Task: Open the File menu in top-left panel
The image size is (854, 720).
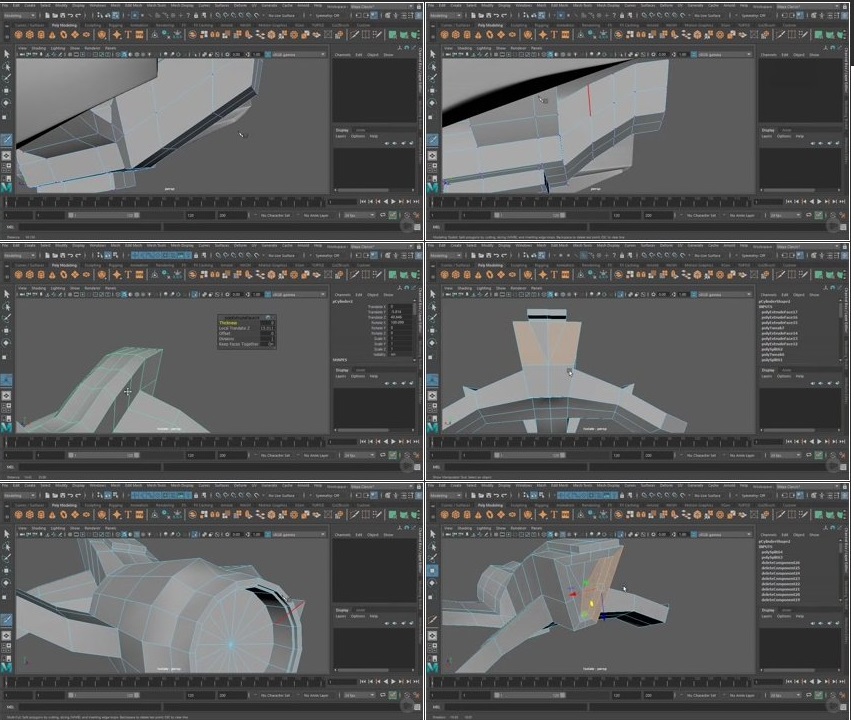Action: (x=5, y=5)
